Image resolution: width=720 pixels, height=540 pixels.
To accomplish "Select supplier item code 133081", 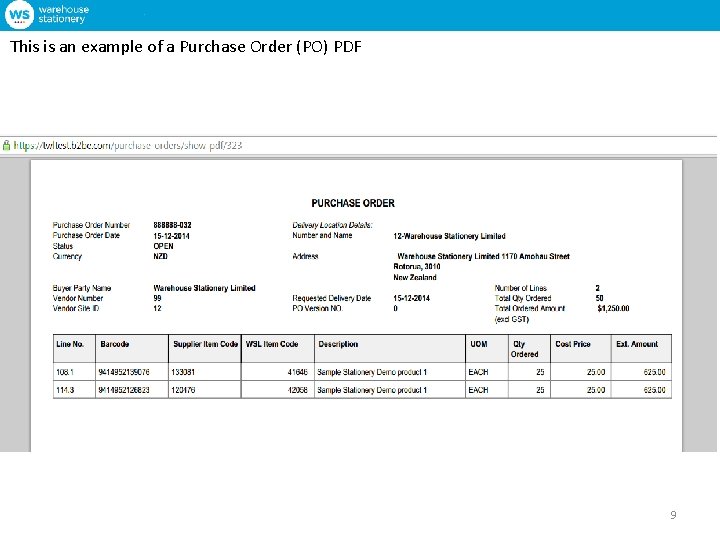I will coord(183,372).
